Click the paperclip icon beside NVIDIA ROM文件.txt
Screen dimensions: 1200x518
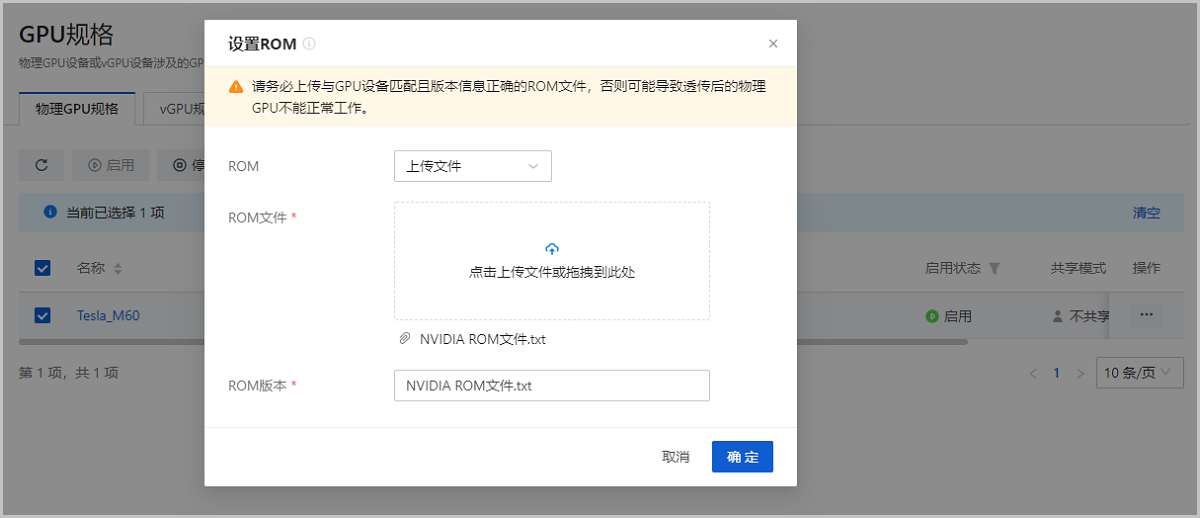pyautogui.click(x=405, y=339)
